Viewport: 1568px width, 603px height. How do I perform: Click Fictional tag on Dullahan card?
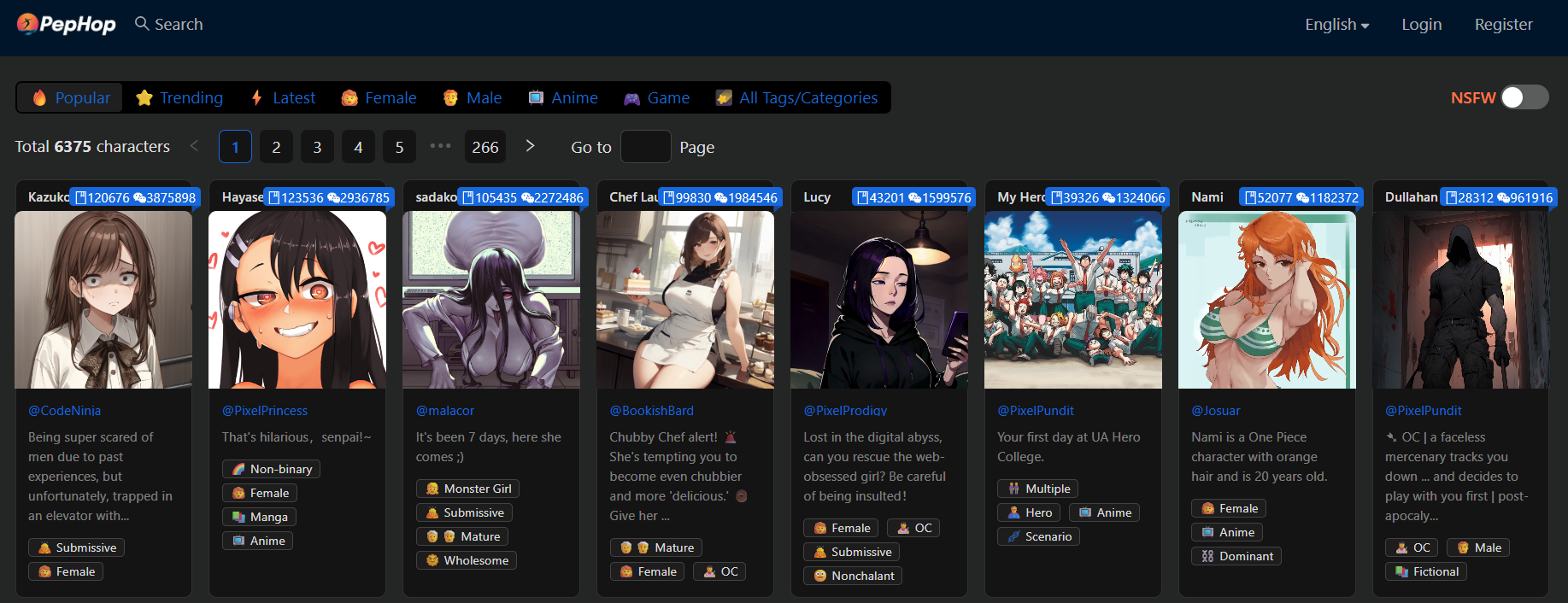point(1425,571)
